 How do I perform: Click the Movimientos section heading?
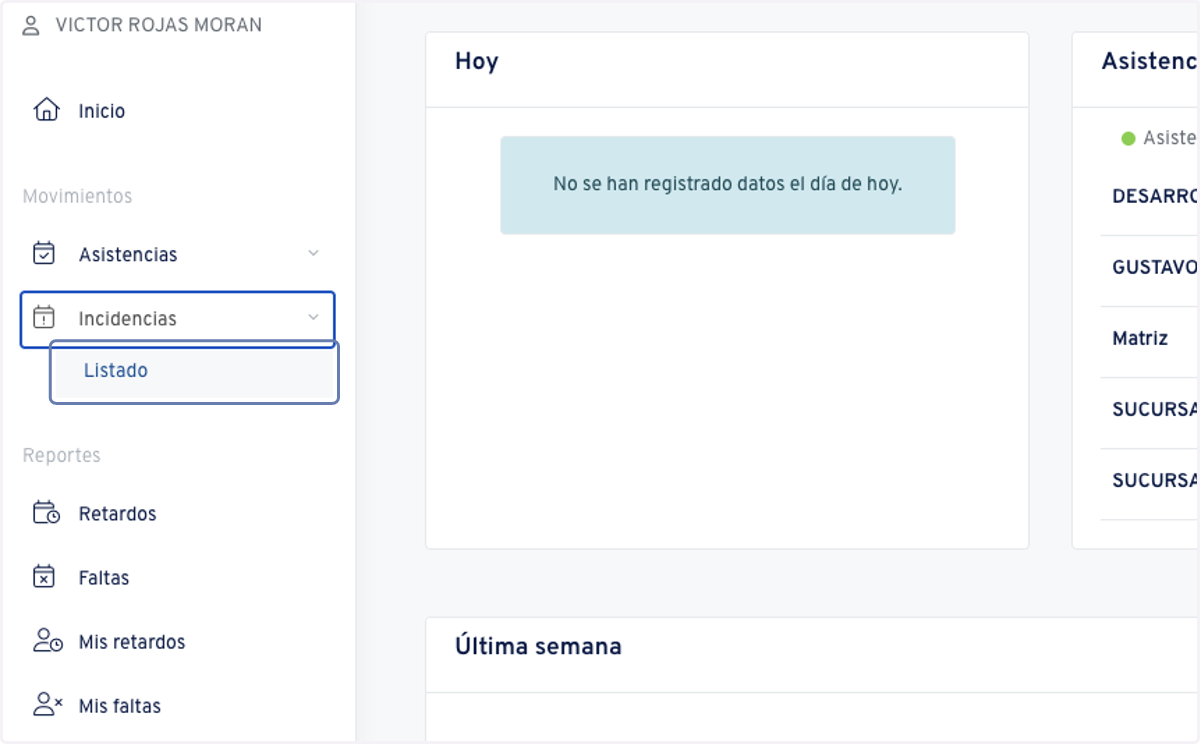78,196
